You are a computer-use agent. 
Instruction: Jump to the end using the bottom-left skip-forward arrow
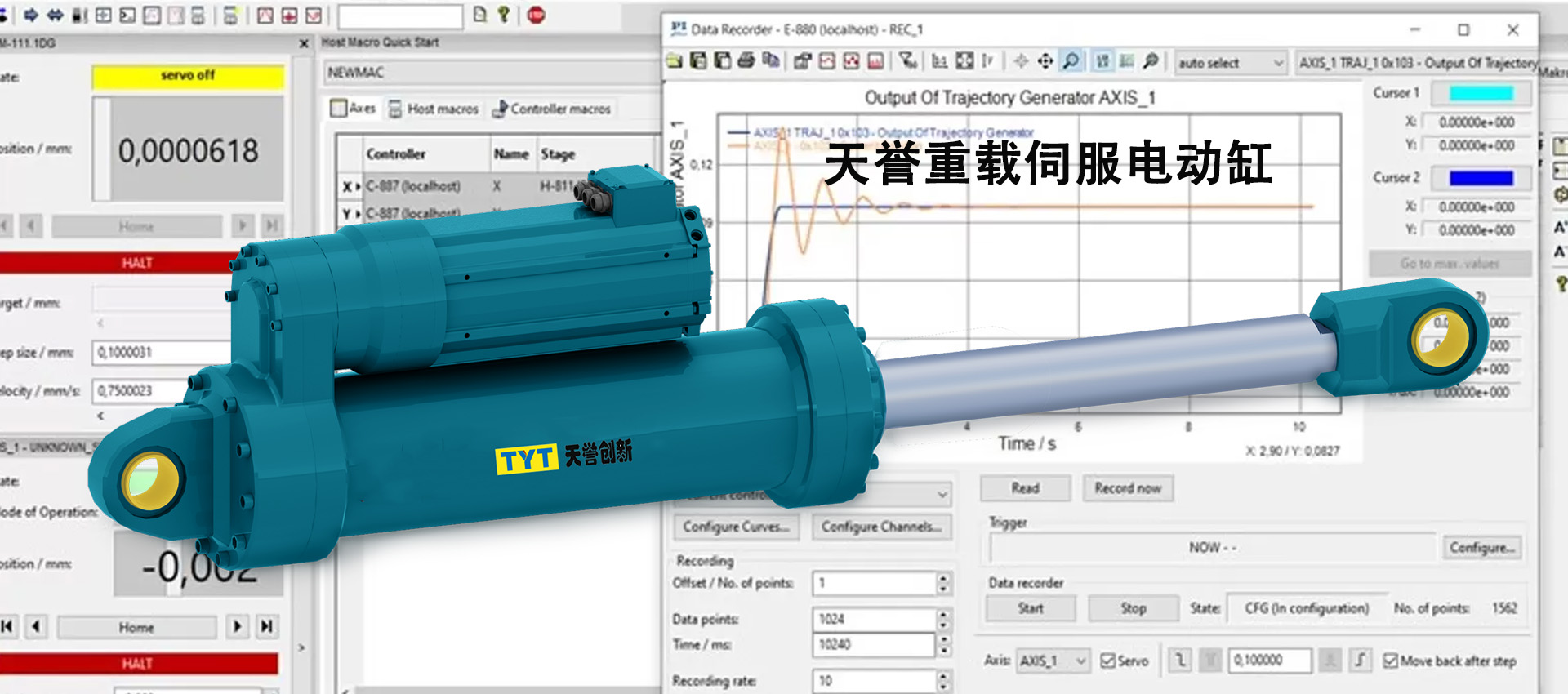[266, 626]
